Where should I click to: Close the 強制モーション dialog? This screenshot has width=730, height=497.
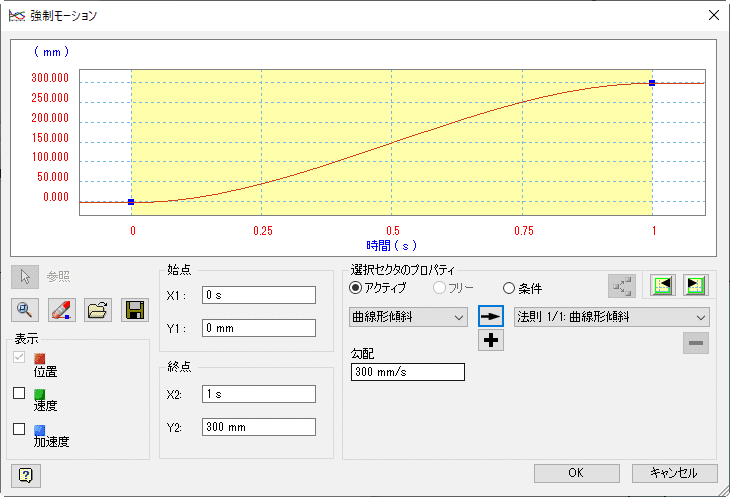pyautogui.click(x=713, y=15)
